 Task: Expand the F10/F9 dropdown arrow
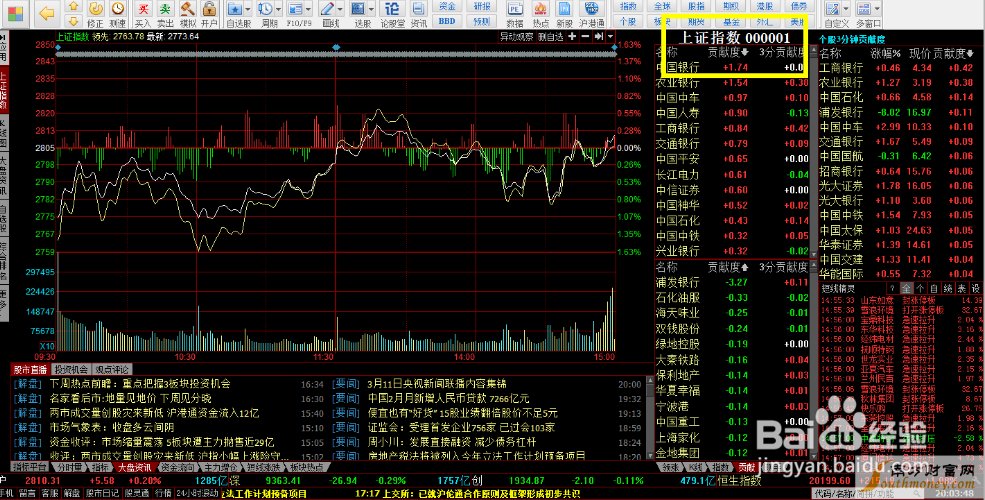(x=310, y=9)
